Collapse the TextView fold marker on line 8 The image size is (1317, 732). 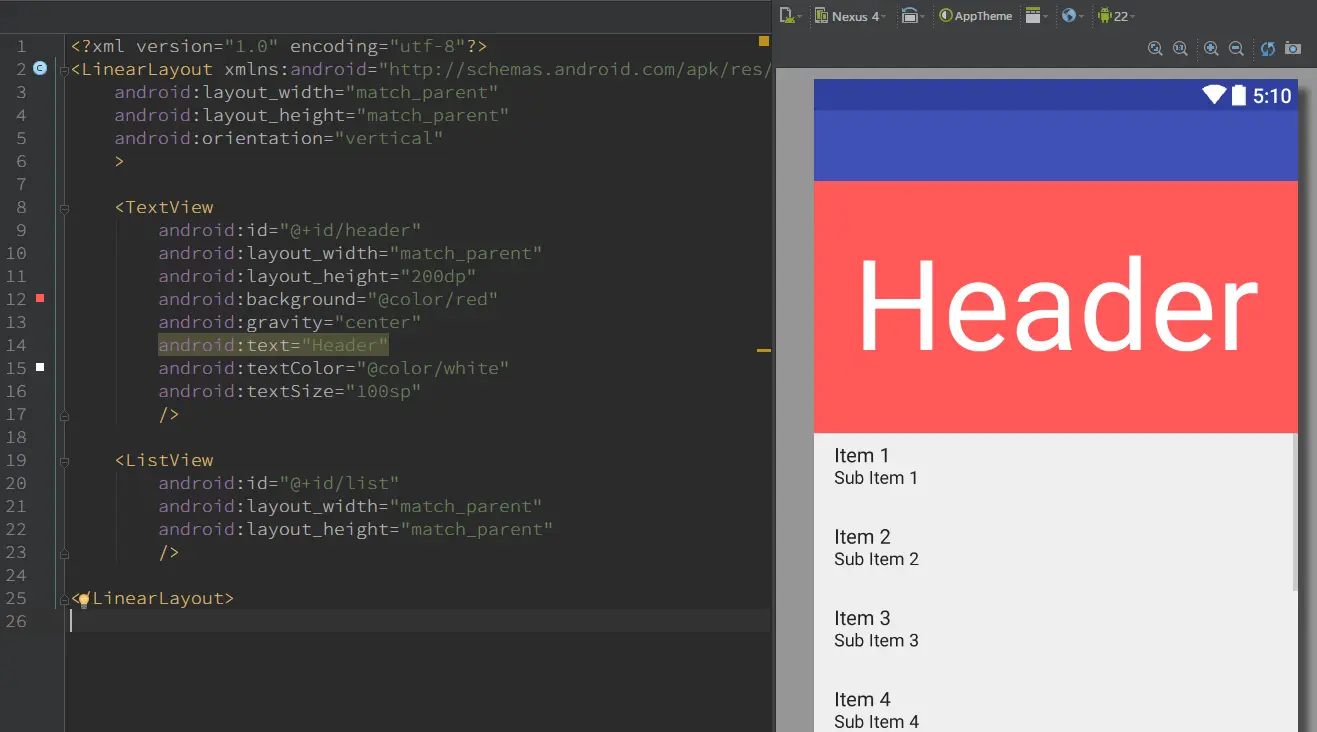tap(65, 208)
